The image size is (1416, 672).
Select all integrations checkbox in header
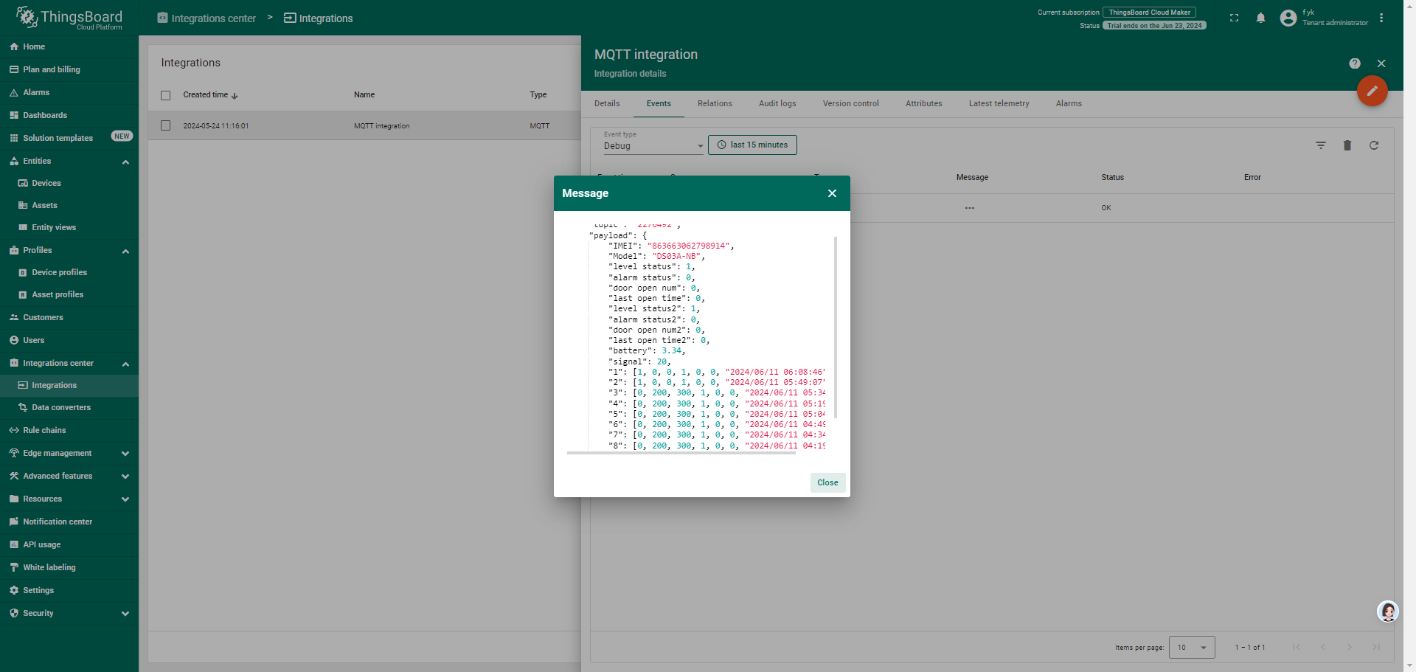(166, 95)
